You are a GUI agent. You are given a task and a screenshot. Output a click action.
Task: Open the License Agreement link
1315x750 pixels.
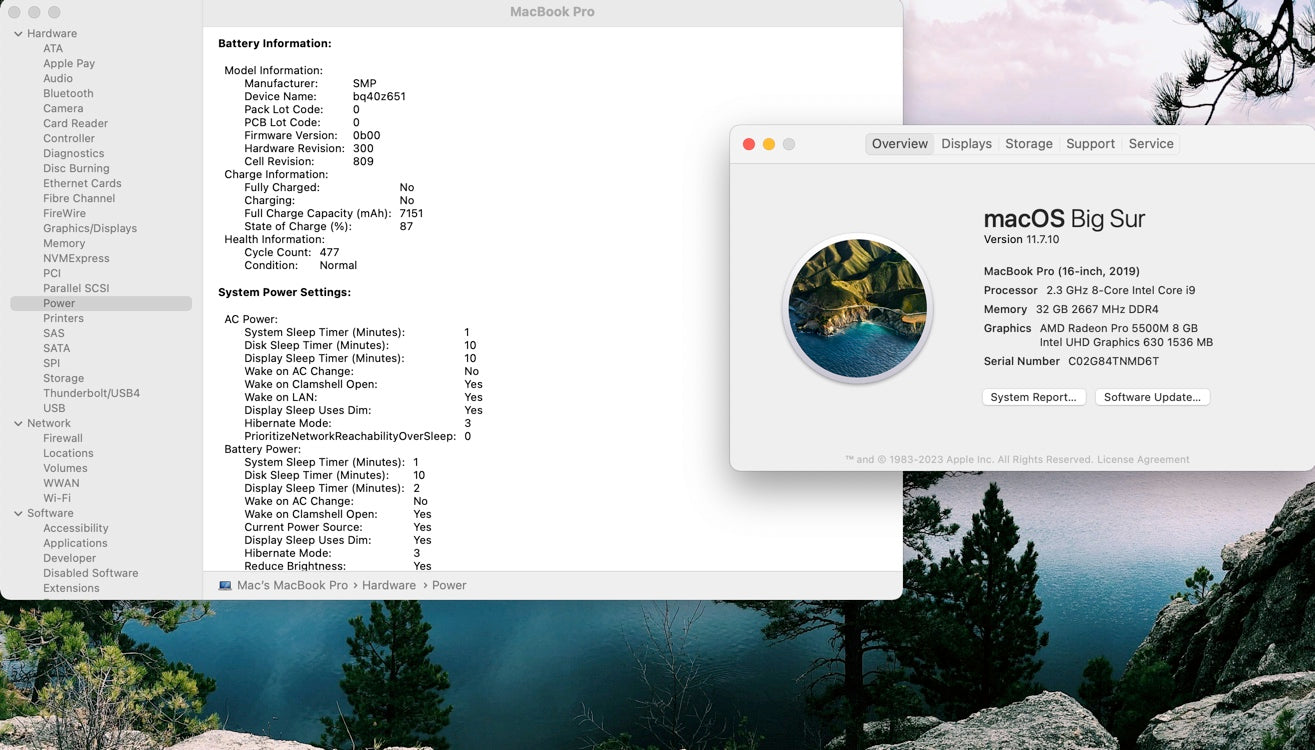tap(1143, 460)
